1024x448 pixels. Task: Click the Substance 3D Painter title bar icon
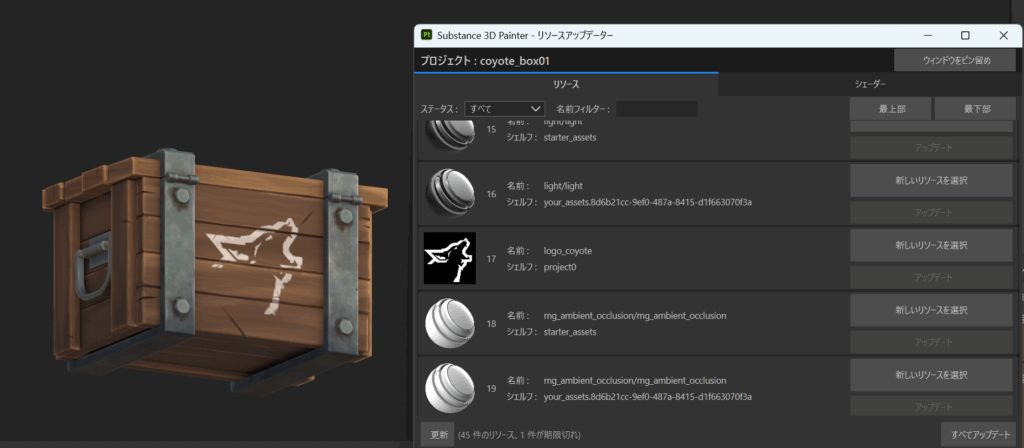[x=427, y=35]
